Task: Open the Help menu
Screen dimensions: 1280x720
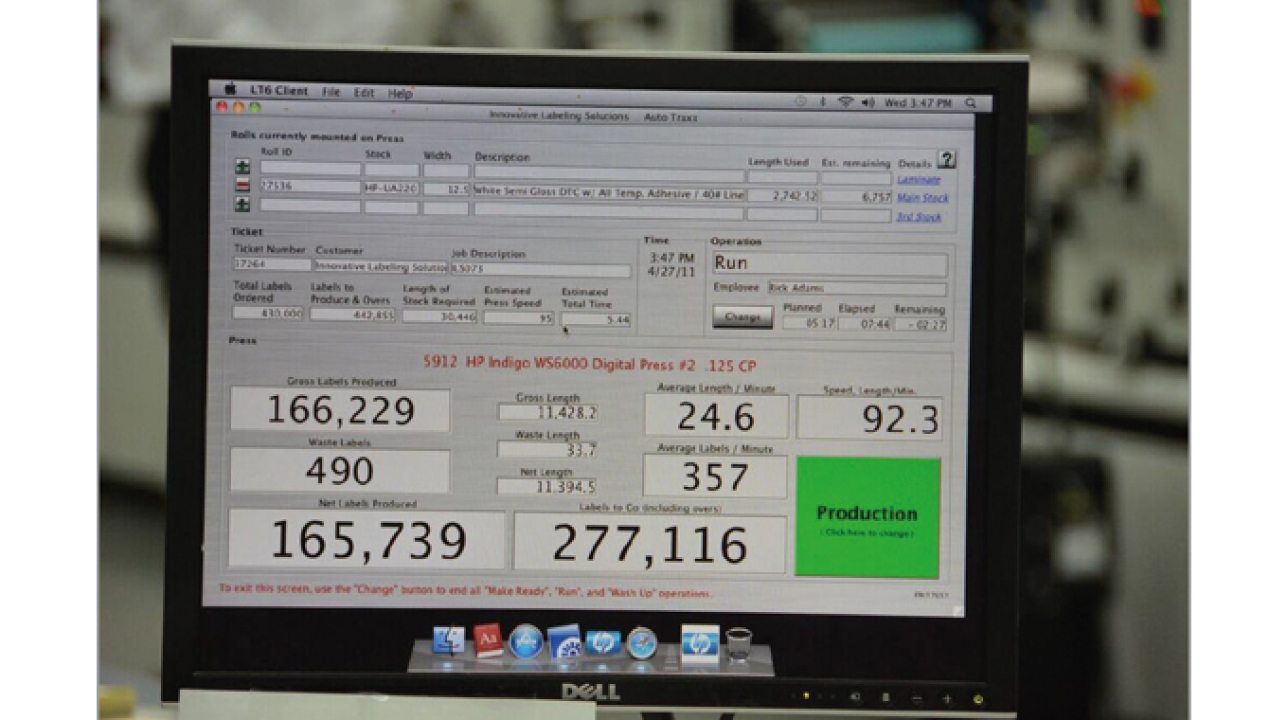Action: pyautogui.click(x=400, y=92)
